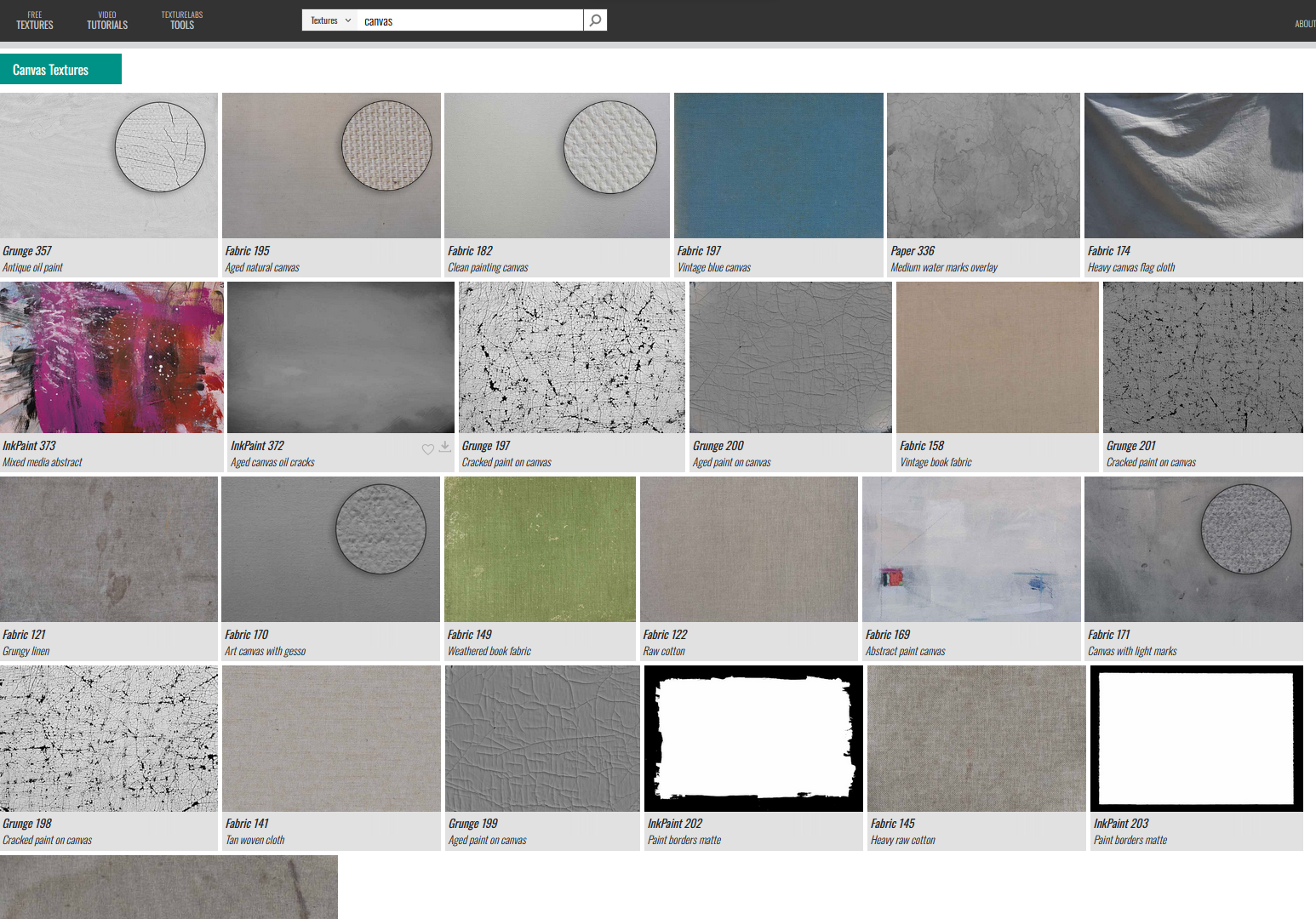The image size is (1316, 919).
Task: Open Fabric 122 raw cotton thumbnail
Action: coord(749,549)
